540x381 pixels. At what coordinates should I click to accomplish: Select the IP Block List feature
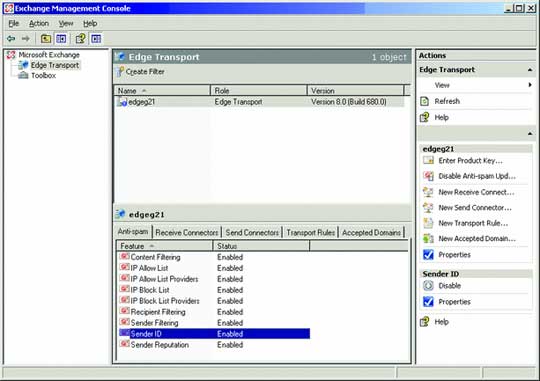(x=150, y=290)
